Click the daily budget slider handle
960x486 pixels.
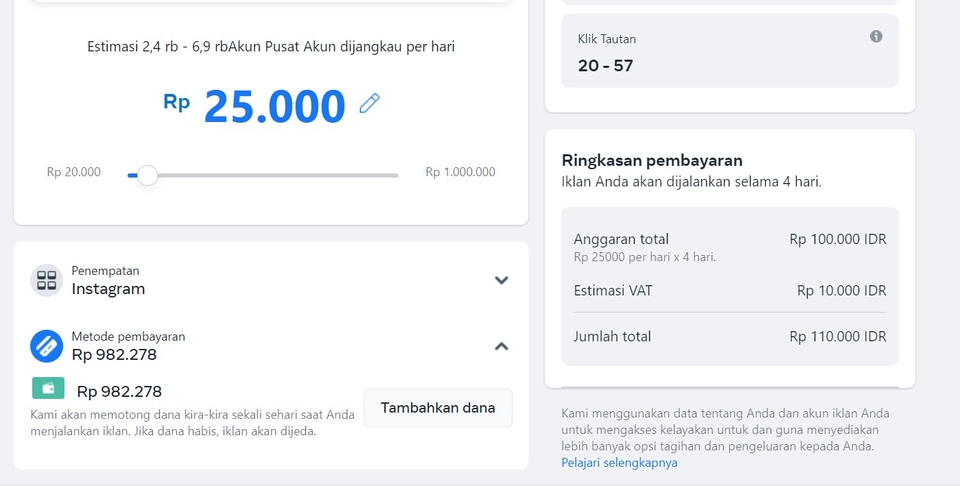[147, 176]
